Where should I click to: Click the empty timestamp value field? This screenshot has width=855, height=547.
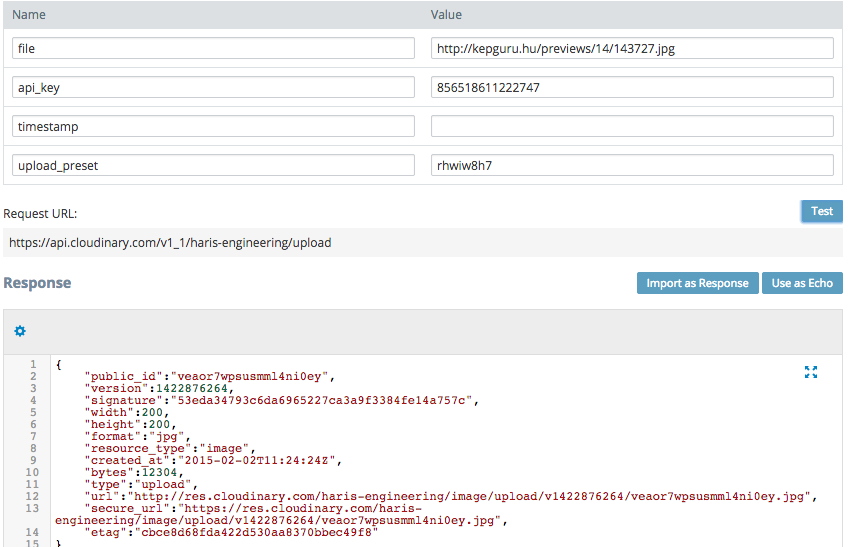click(632, 126)
